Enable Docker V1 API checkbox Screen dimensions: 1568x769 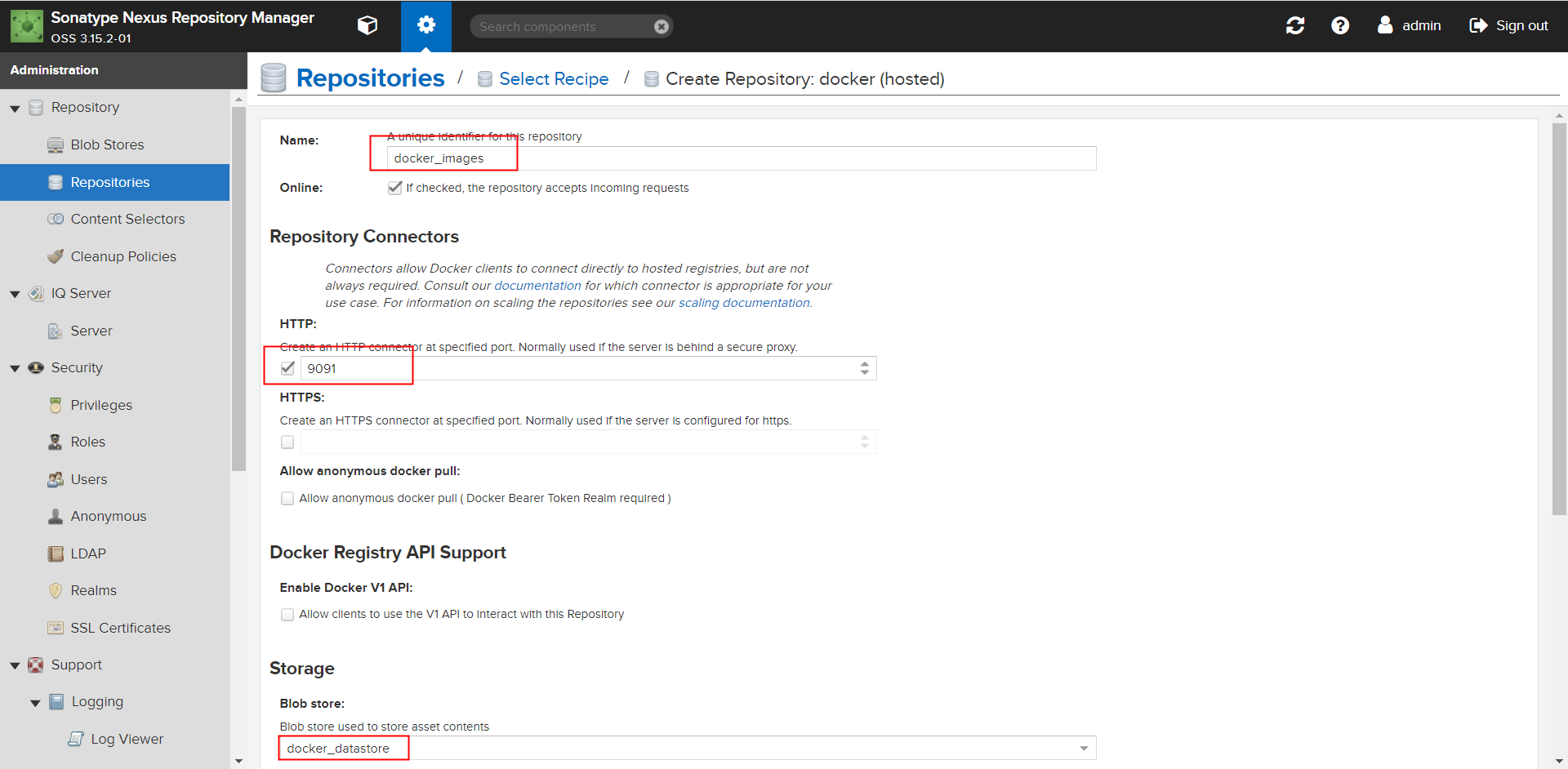287,614
